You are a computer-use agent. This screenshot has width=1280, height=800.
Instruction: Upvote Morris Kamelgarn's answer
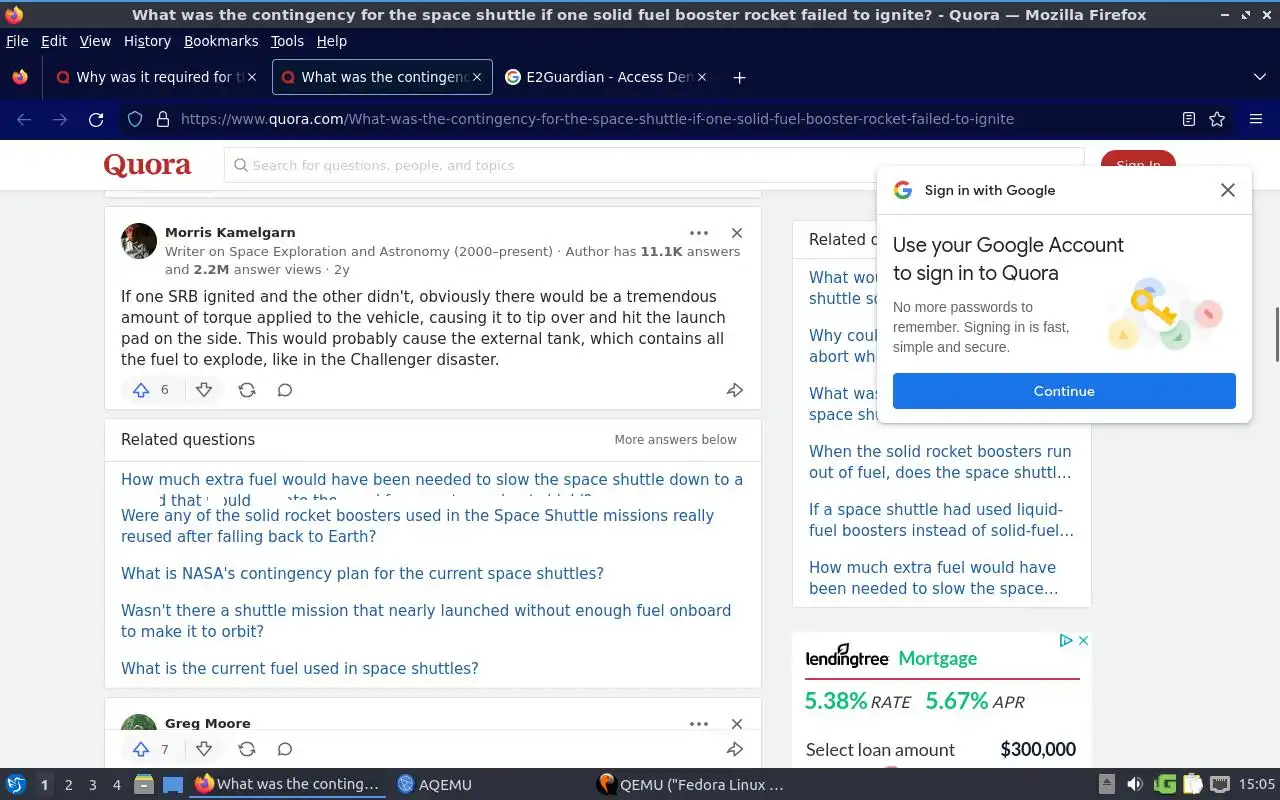click(141, 390)
